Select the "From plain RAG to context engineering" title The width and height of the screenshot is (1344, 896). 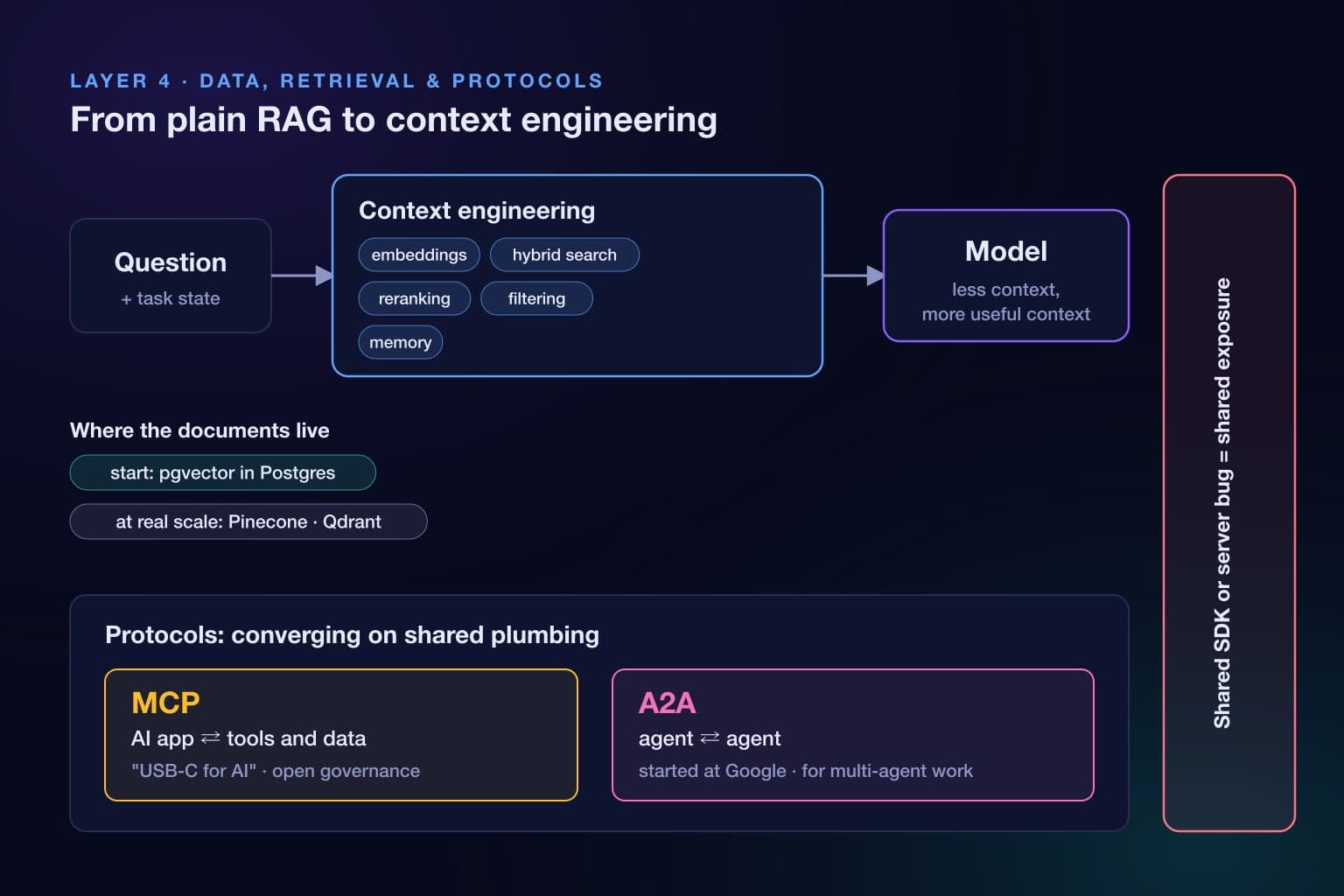(394, 119)
